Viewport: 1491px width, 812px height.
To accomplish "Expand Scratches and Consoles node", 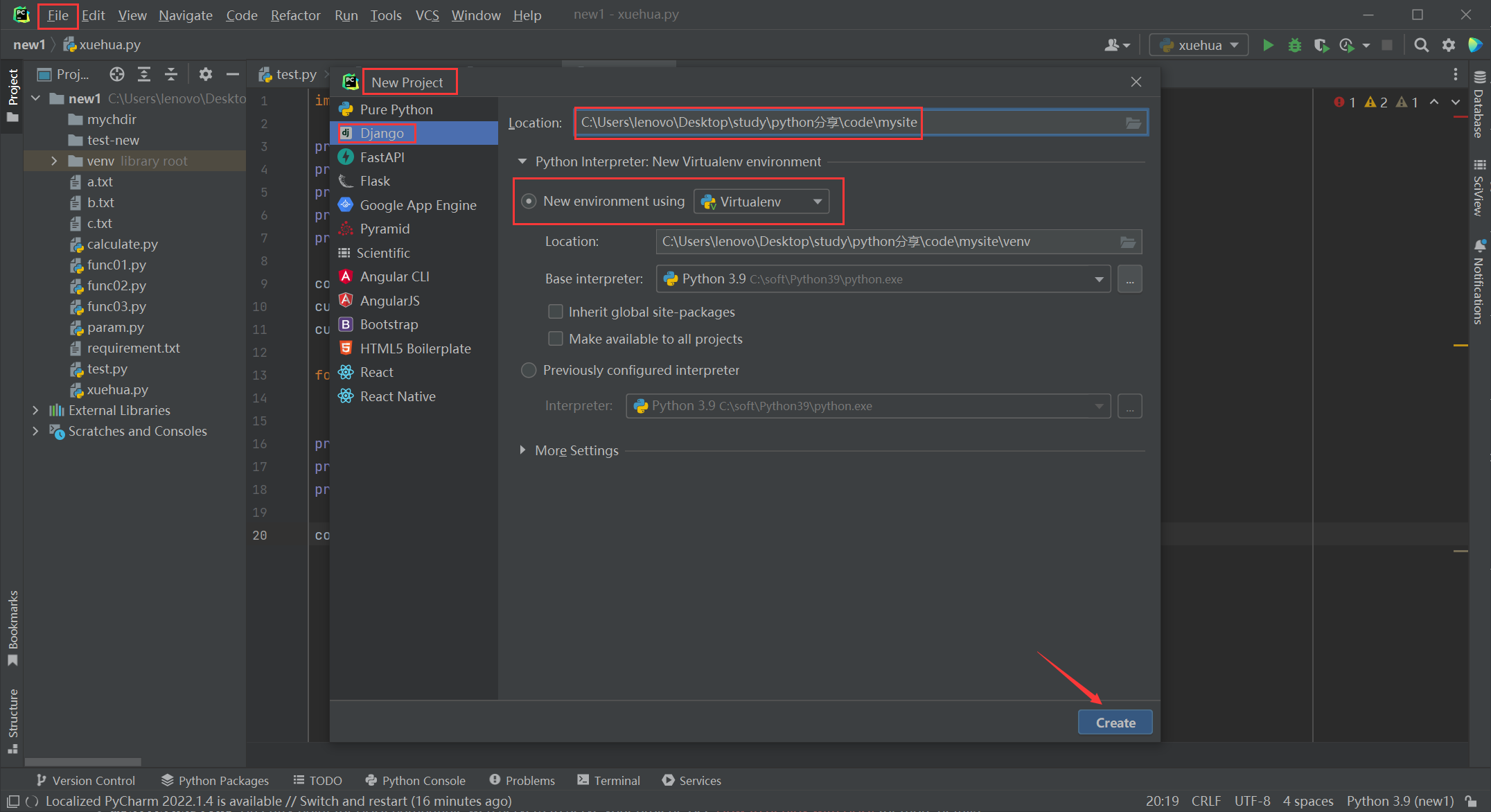I will 35,431.
